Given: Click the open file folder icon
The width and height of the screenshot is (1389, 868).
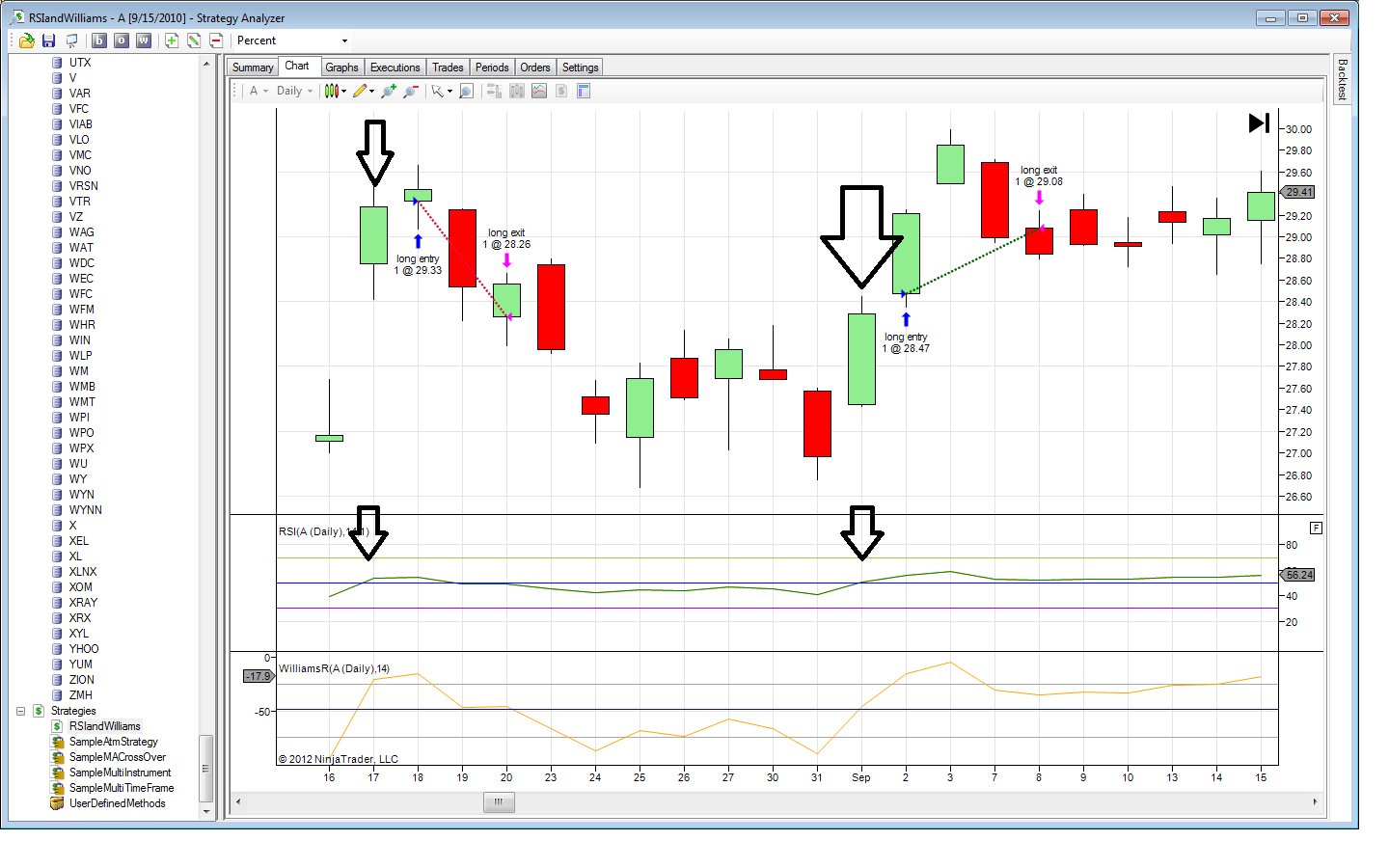Looking at the screenshot, I should click(x=27, y=41).
